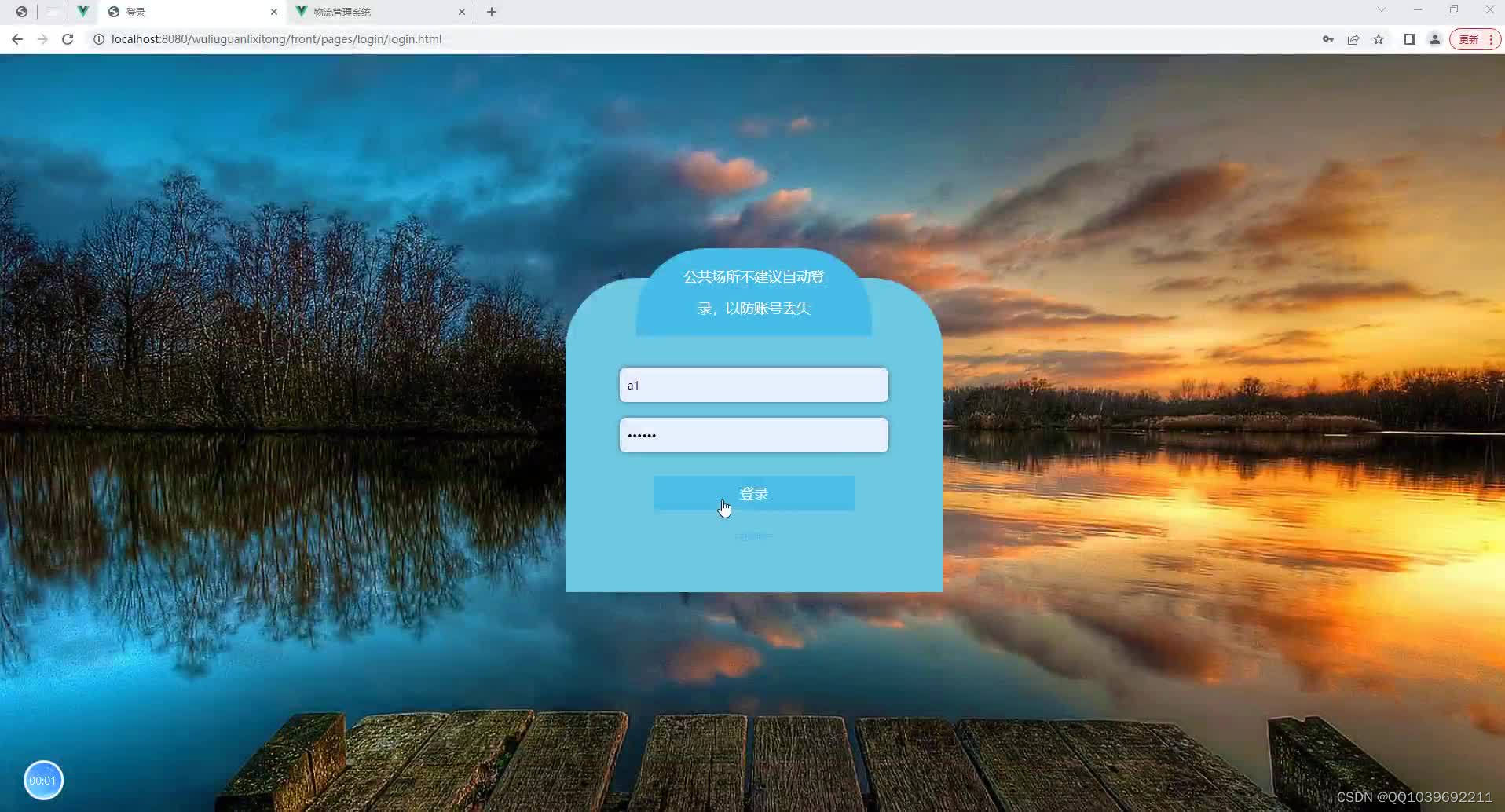
Task: Reload the login page
Action: 68,39
